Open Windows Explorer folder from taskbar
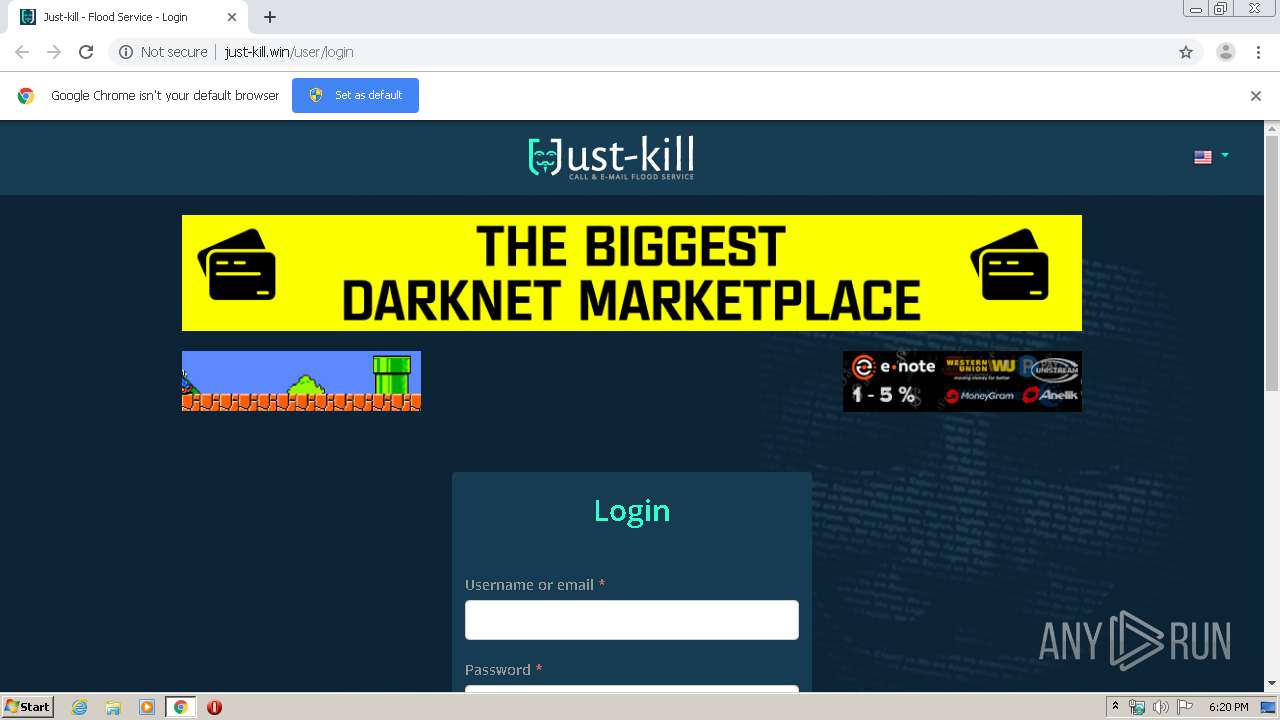The image size is (1280, 720). (x=113, y=707)
